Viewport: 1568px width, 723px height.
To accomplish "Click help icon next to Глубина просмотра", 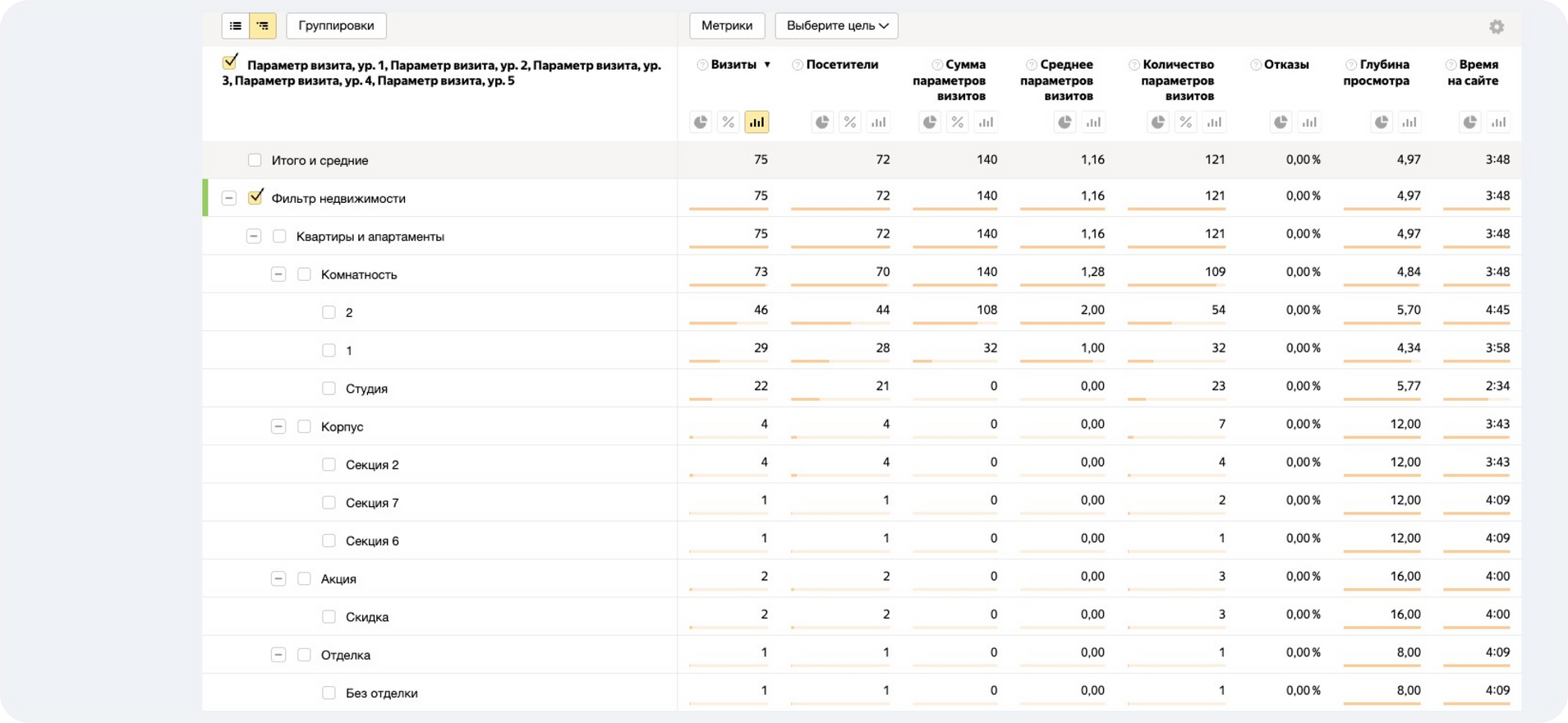I will click(x=1350, y=65).
